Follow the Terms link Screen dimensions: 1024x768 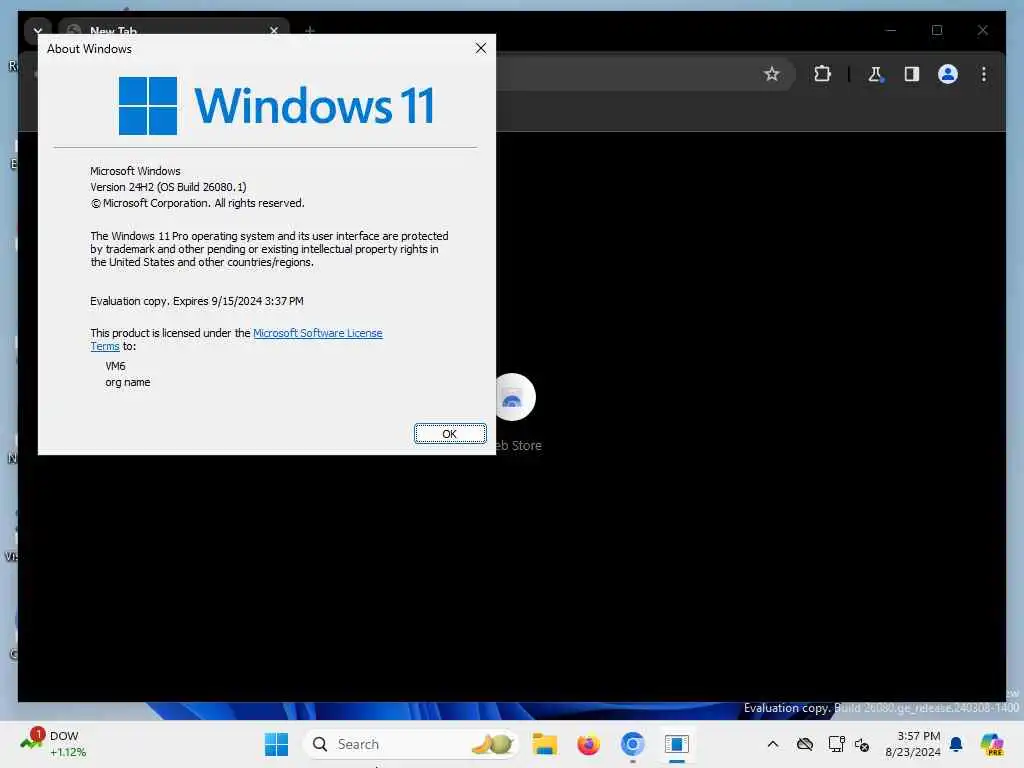pyautogui.click(x=104, y=347)
